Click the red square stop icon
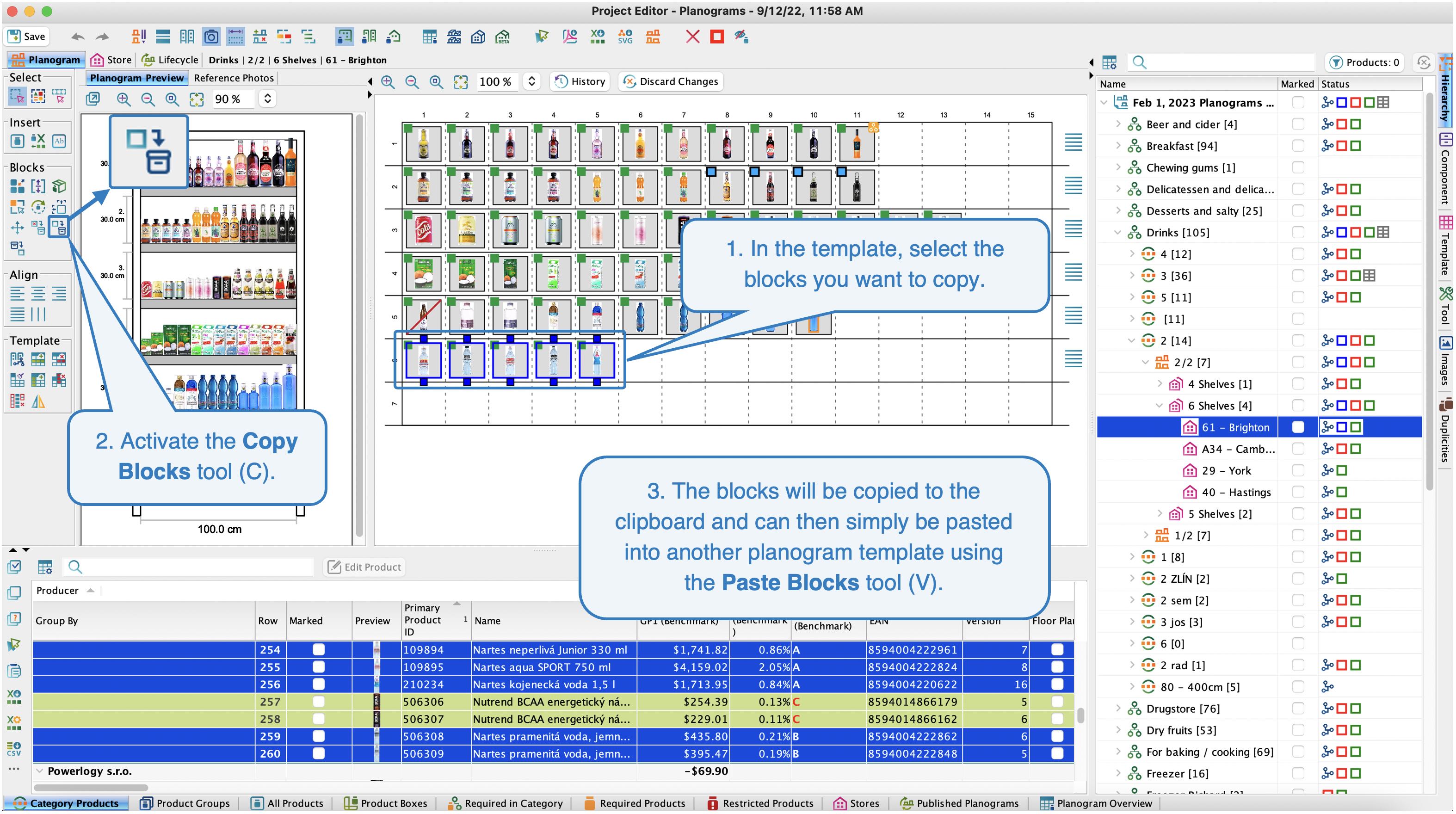The image size is (1456, 814). (x=717, y=37)
